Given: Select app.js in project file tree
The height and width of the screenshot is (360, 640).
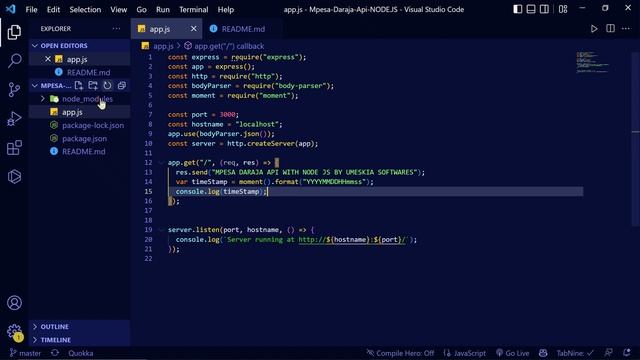Looking at the screenshot, I should 72,112.
